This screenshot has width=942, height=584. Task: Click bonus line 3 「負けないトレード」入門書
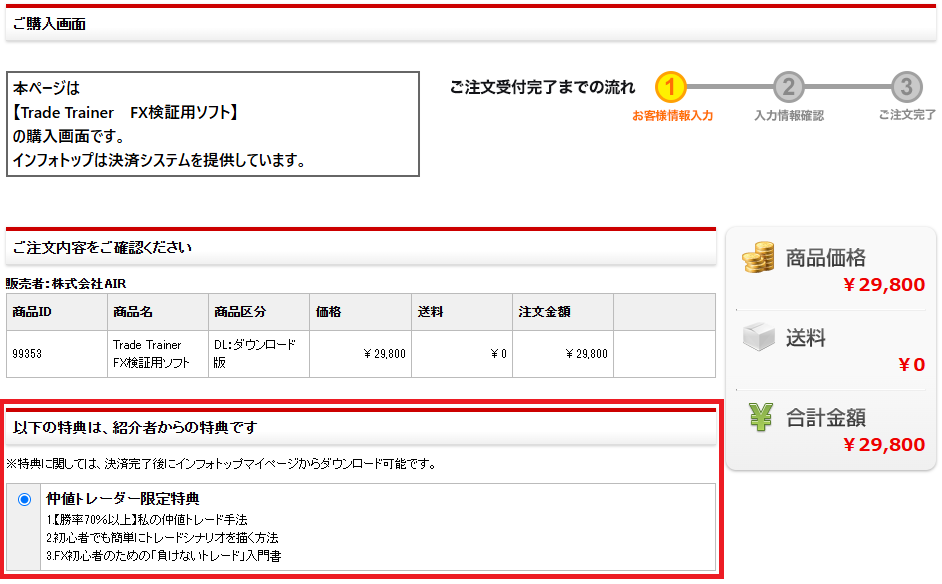[x=163, y=556]
